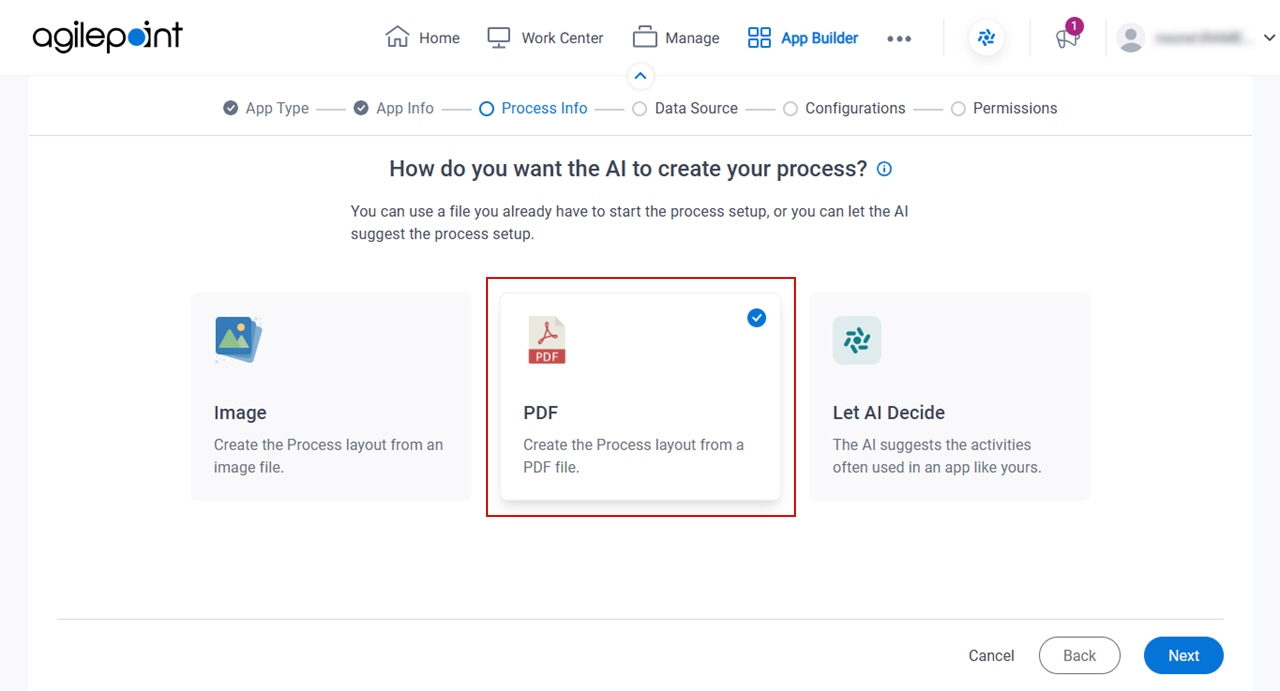Image resolution: width=1280 pixels, height=691 pixels.
Task: Expand the user account dropdown arrow
Action: [x=1270, y=38]
